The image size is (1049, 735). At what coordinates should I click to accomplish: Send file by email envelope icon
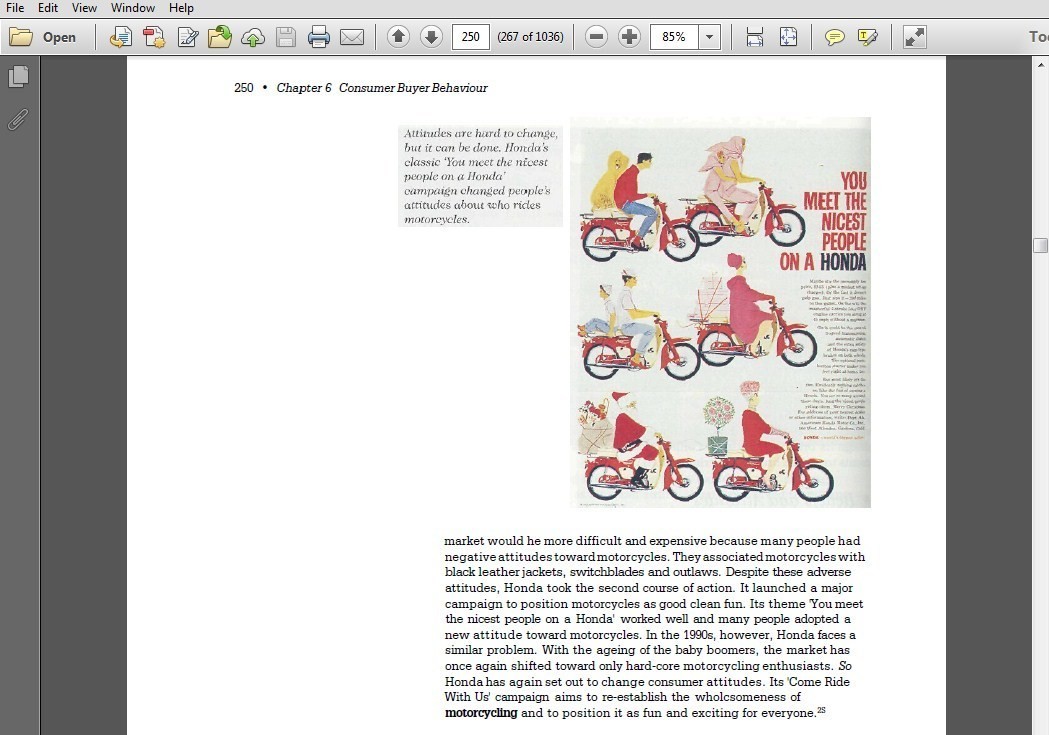352,37
